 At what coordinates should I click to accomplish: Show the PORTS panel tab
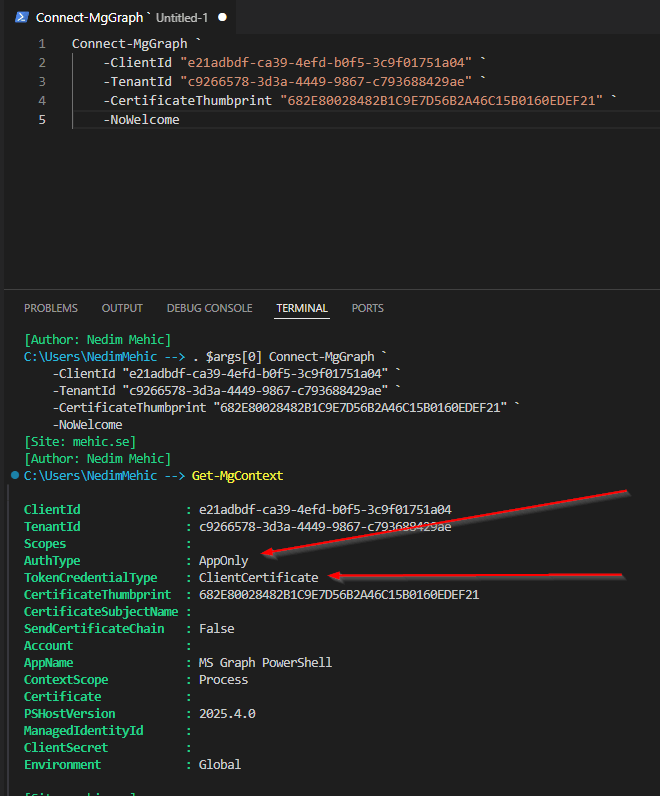pos(367,308)
